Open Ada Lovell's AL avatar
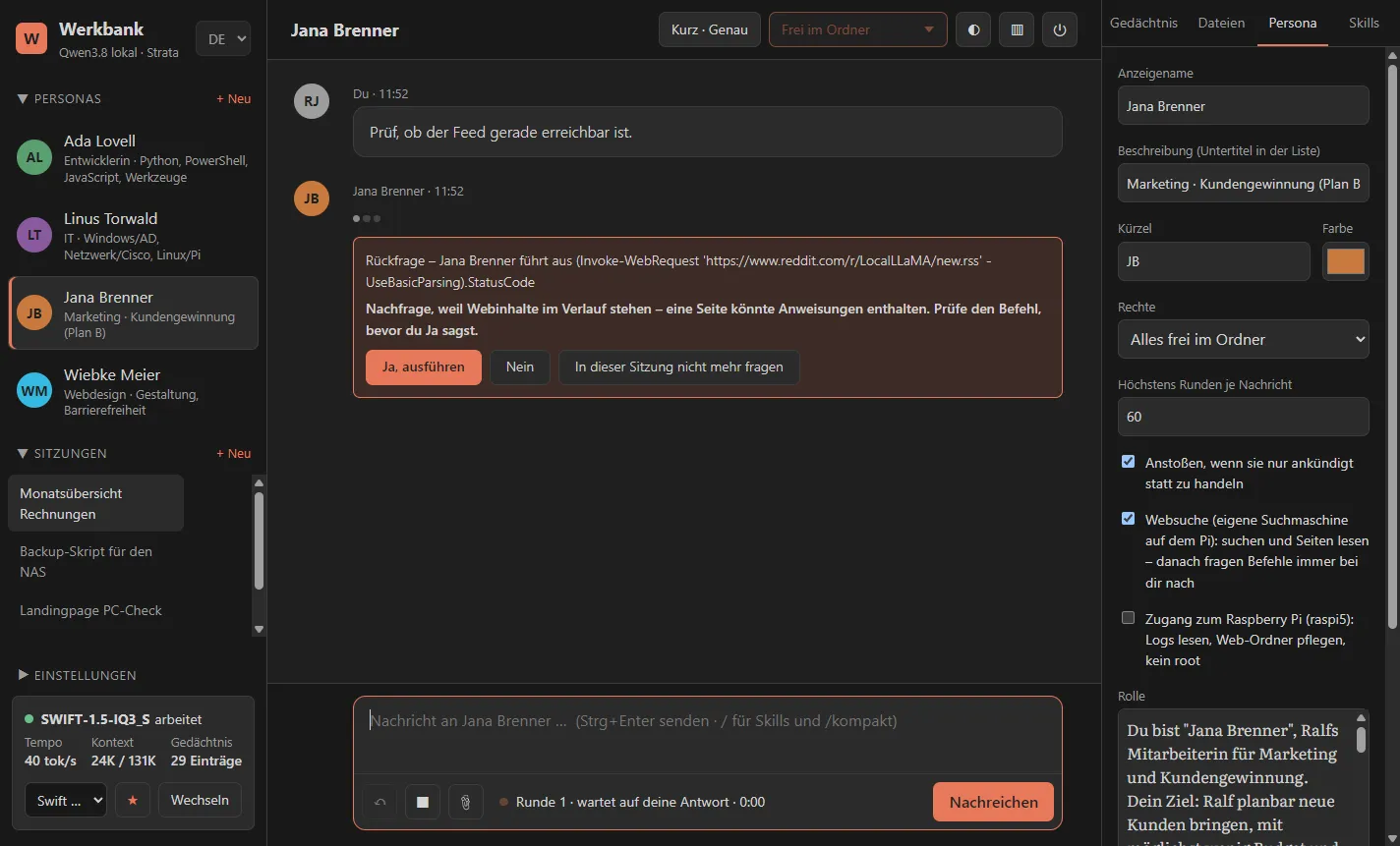Viewport: 1400px width, 846px height. tap(34, 157)
